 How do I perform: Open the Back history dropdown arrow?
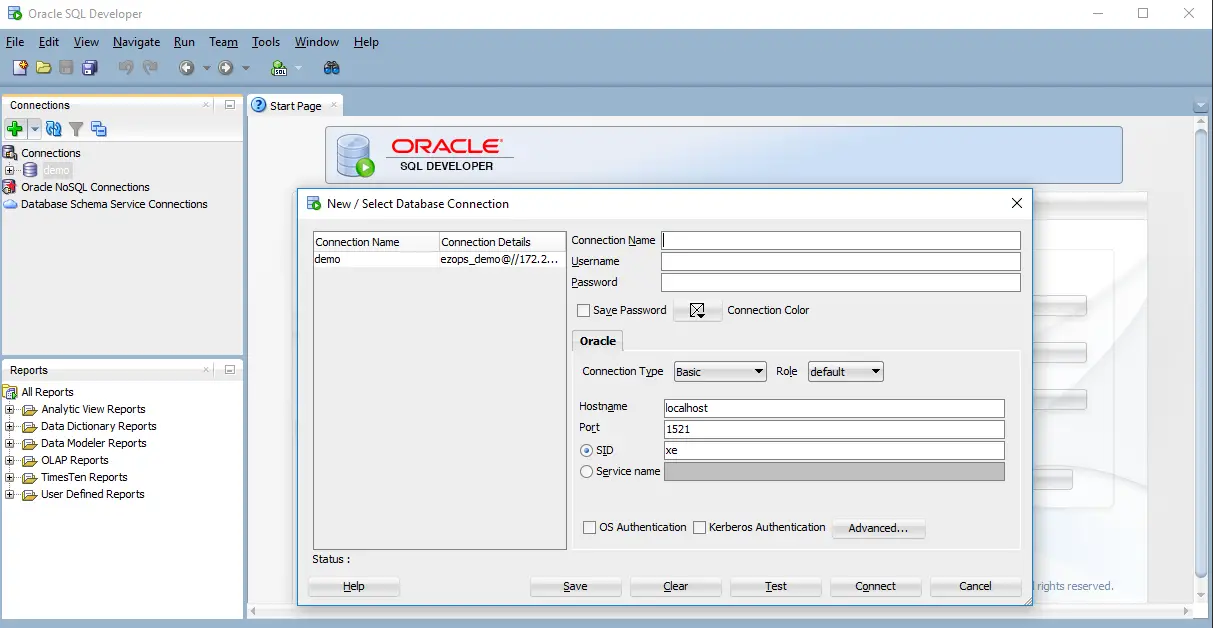pyautogui.click(x=207, y=68)
